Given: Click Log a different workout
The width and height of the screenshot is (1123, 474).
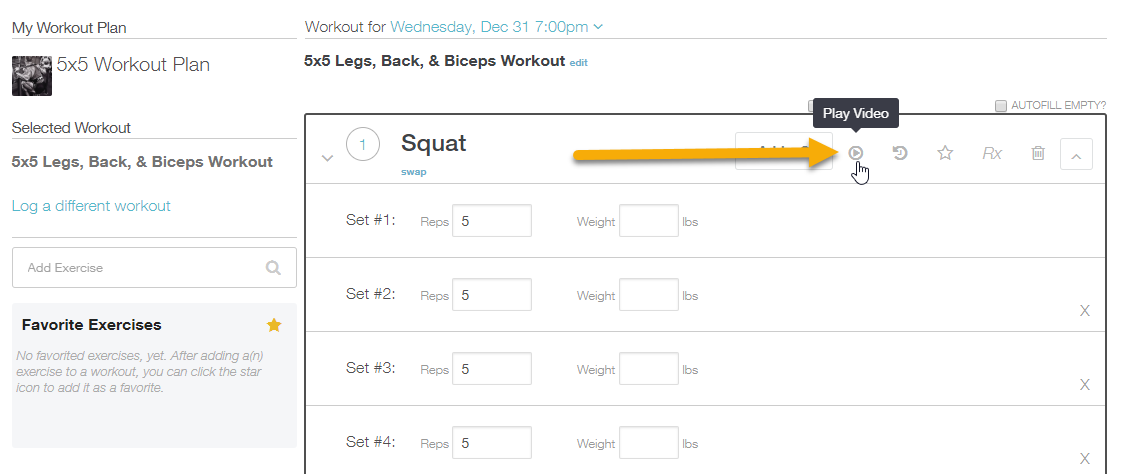Looking at the screenshot, I should click(x=91, y=206).
